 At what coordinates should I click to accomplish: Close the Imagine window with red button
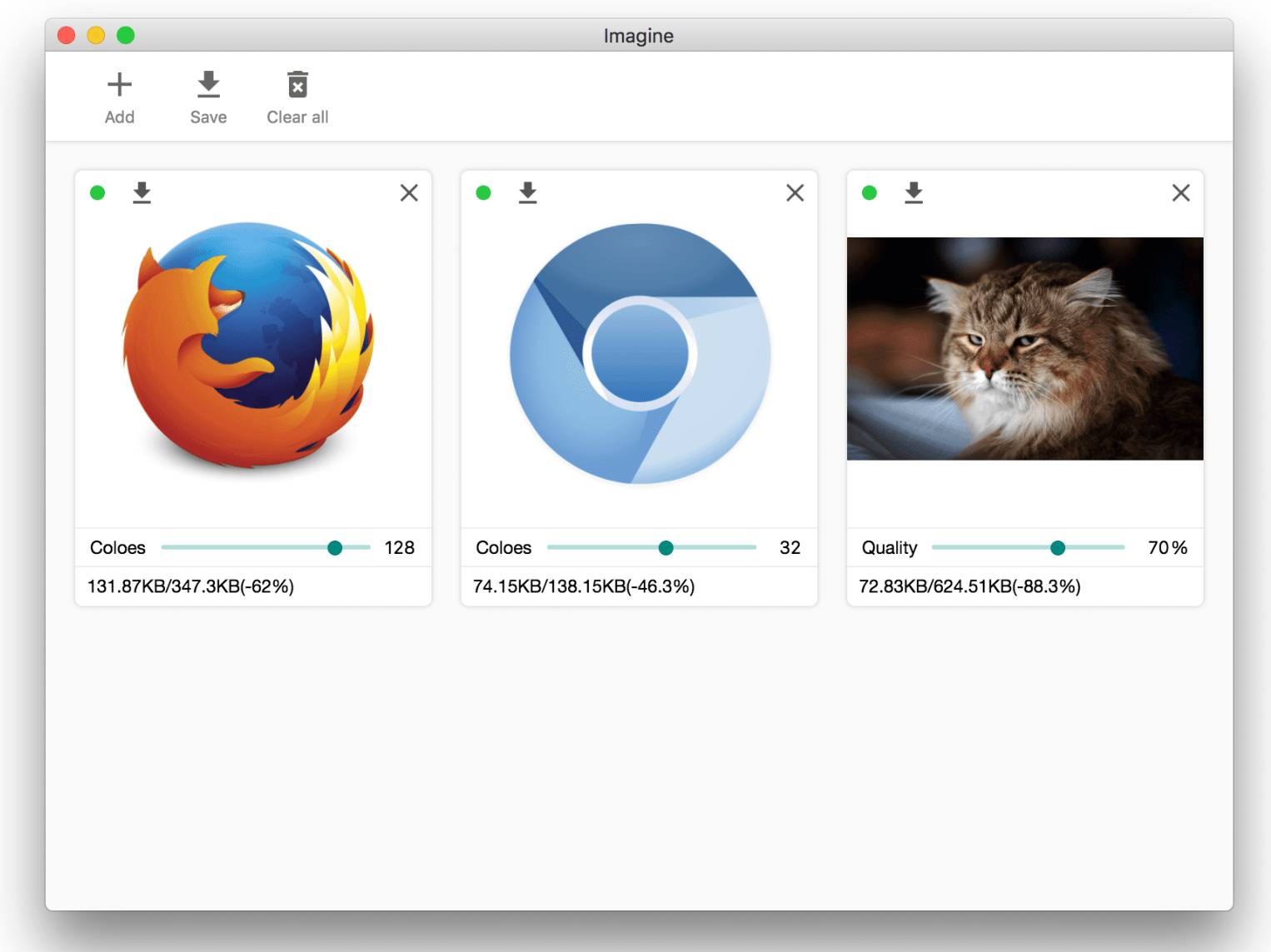tap(67, 35)
